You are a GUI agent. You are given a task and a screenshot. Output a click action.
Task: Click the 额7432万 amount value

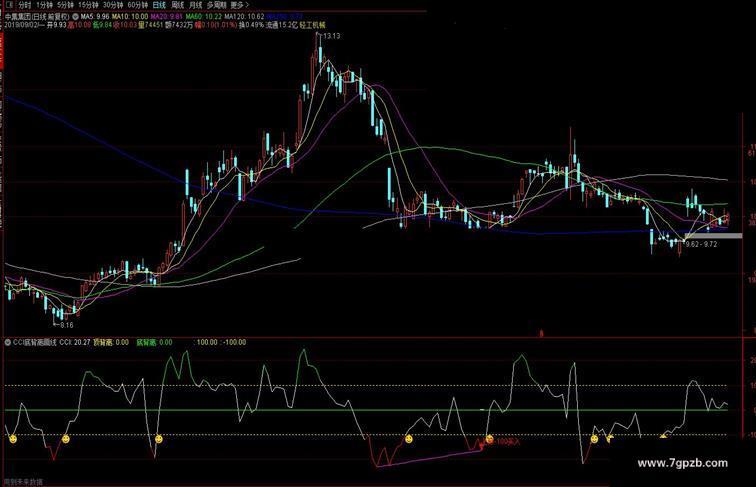[x=179, y=25]
